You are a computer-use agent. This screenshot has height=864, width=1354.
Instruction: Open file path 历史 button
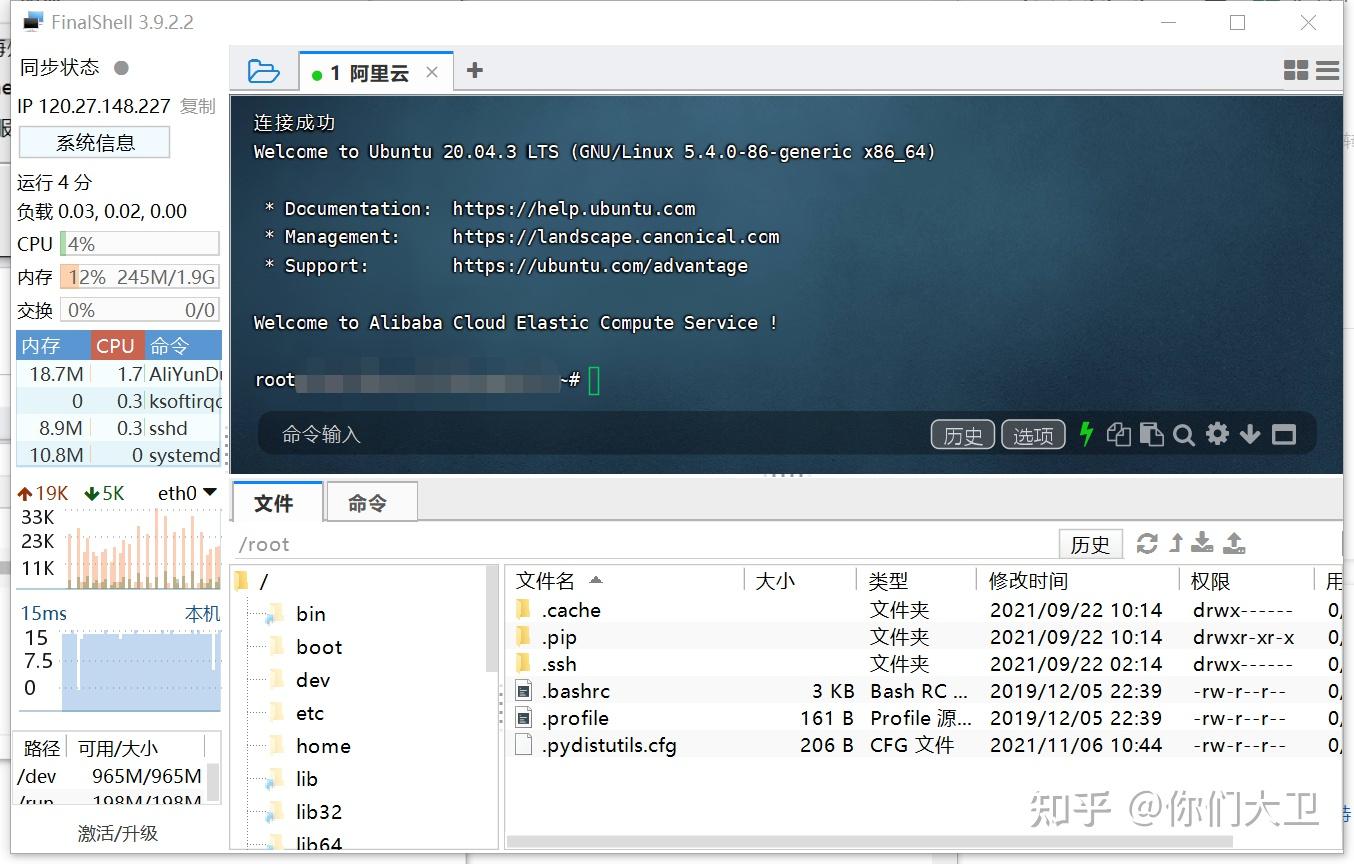point(1091,544)
